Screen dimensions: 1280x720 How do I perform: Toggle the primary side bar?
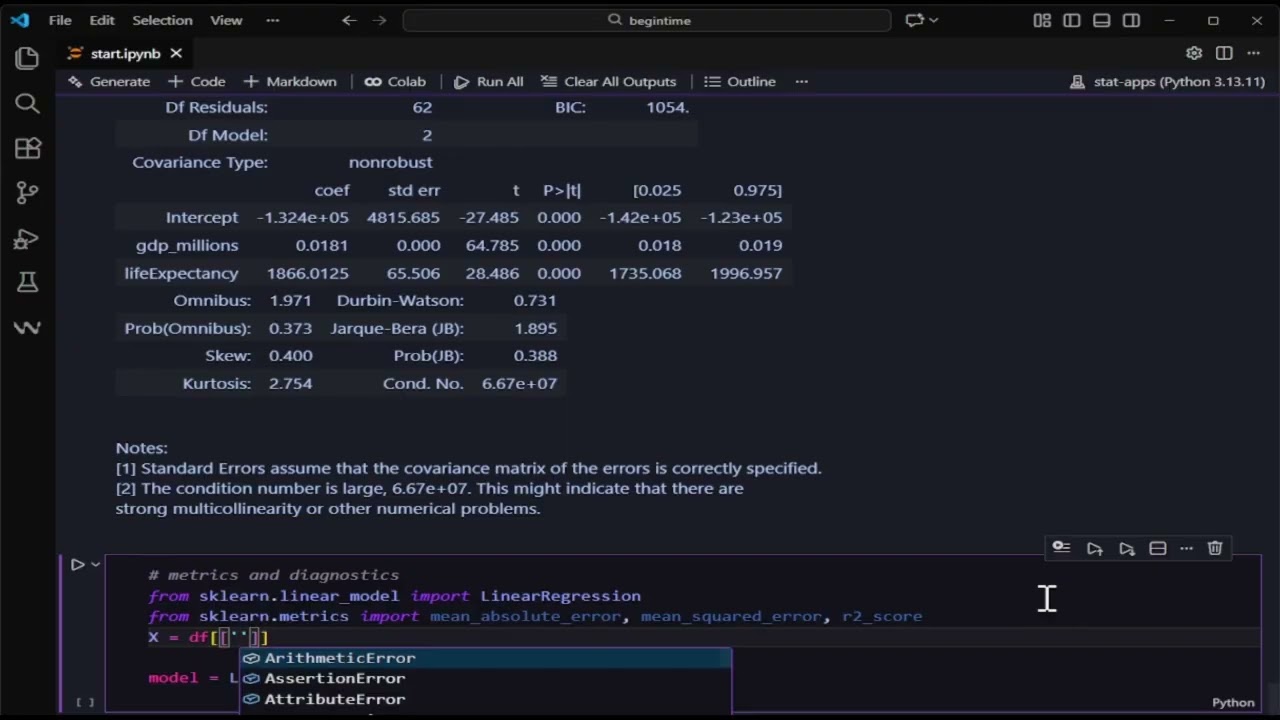[1072, 20]
